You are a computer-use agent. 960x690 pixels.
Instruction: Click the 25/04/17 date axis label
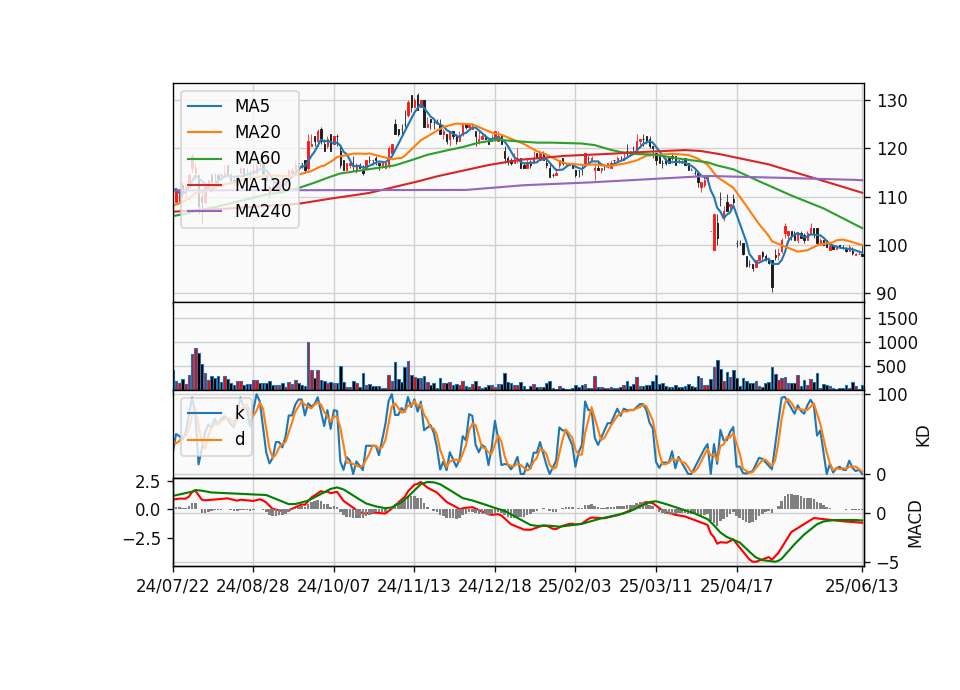737,586
